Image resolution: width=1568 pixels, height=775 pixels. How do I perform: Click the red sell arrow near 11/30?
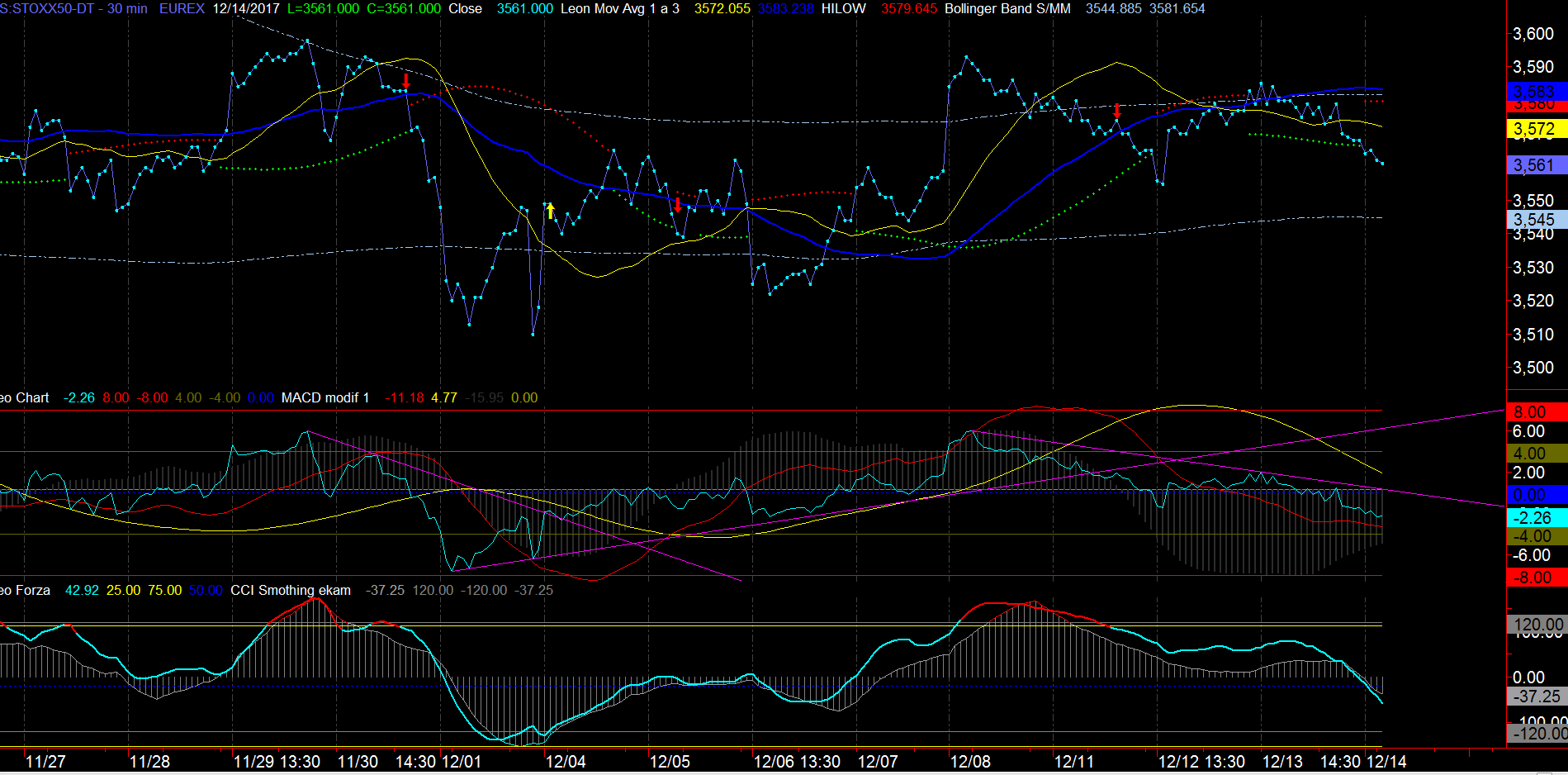coord(406,81)
